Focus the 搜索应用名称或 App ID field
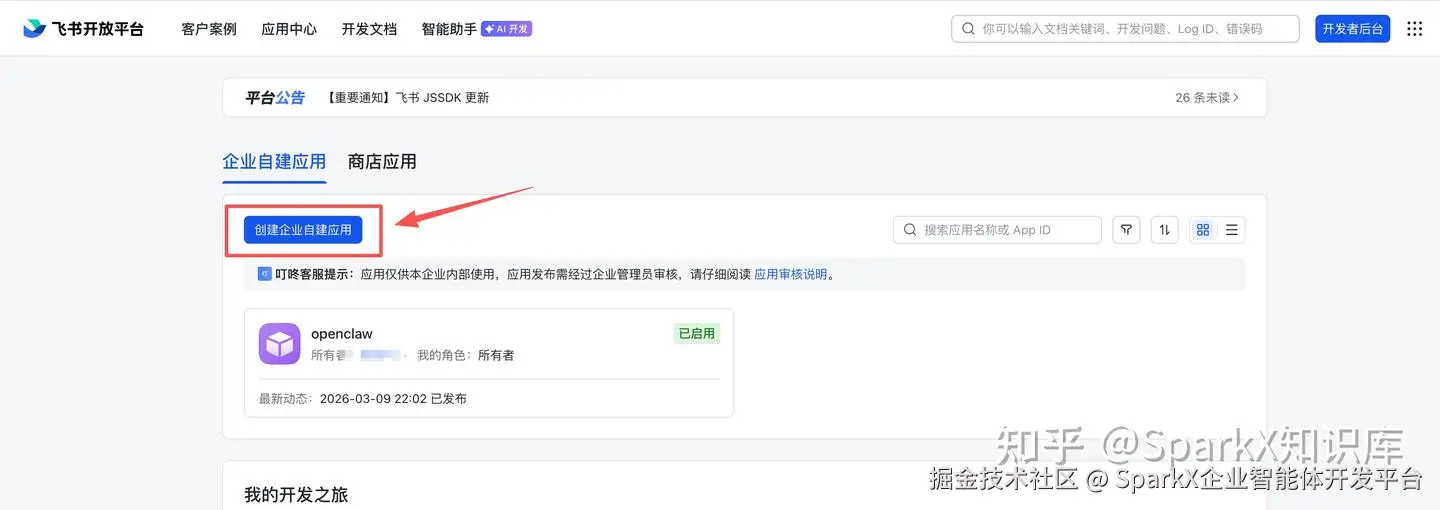Image resolution: width=1440 pixels, height=510 pixels. [997, 230]
